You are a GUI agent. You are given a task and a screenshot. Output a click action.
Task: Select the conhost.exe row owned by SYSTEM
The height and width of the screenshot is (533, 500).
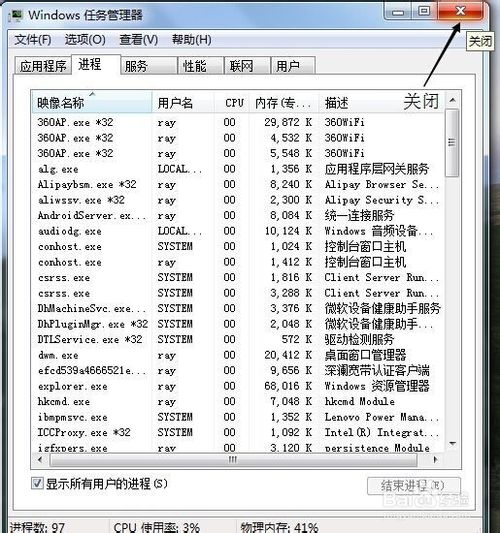tap(238, 246)
